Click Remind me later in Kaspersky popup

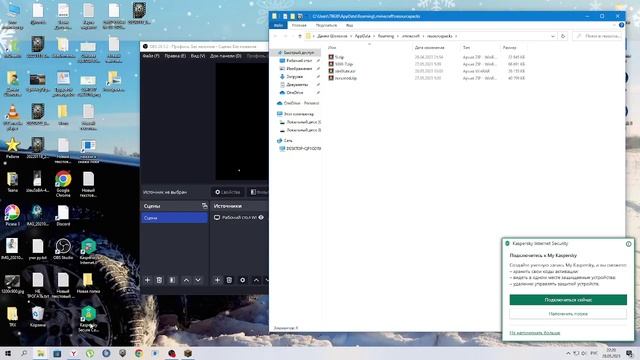[568, 314]
